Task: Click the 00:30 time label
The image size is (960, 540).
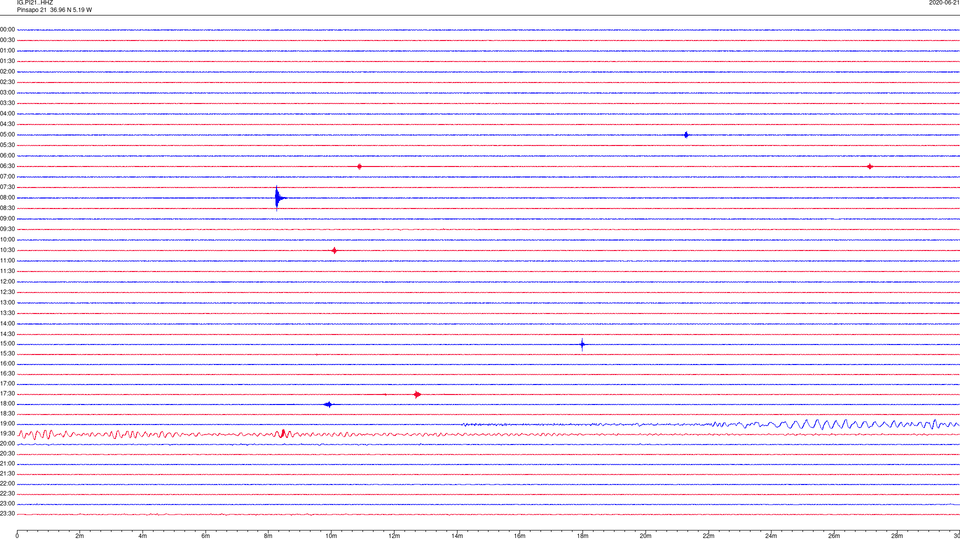Action: click(7, 40)
